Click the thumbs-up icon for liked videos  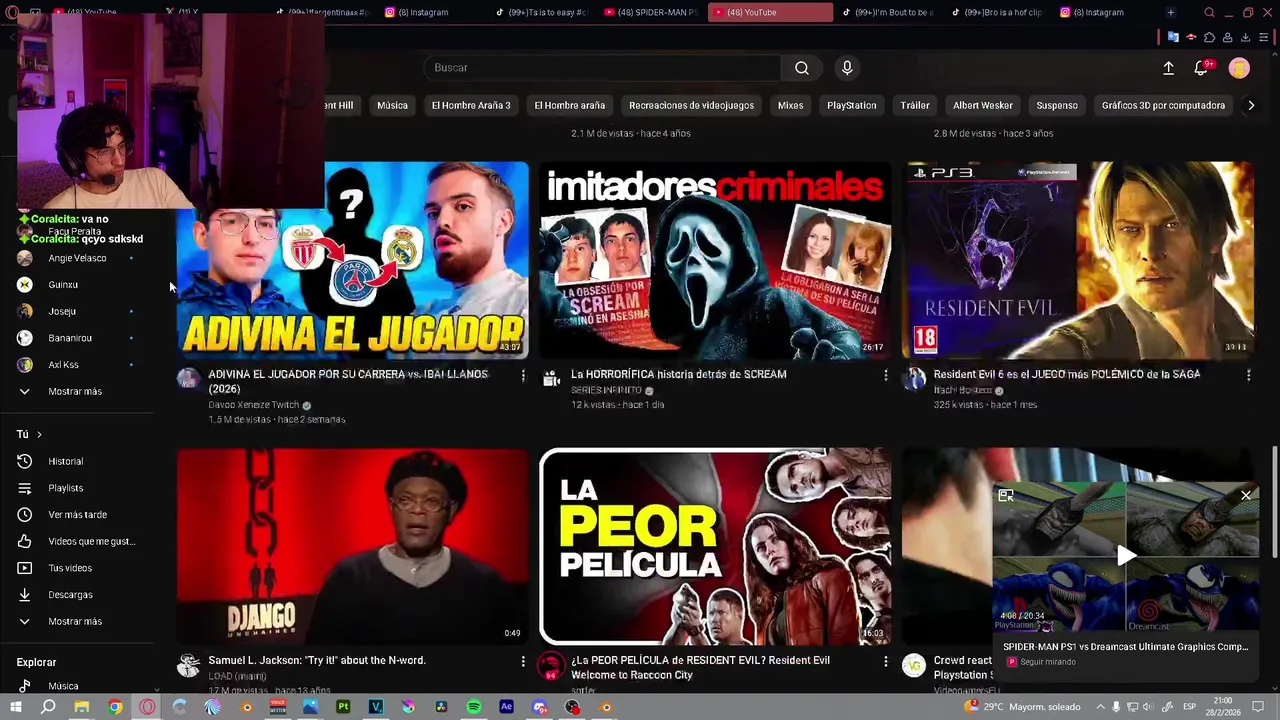(x=25, y=541)
